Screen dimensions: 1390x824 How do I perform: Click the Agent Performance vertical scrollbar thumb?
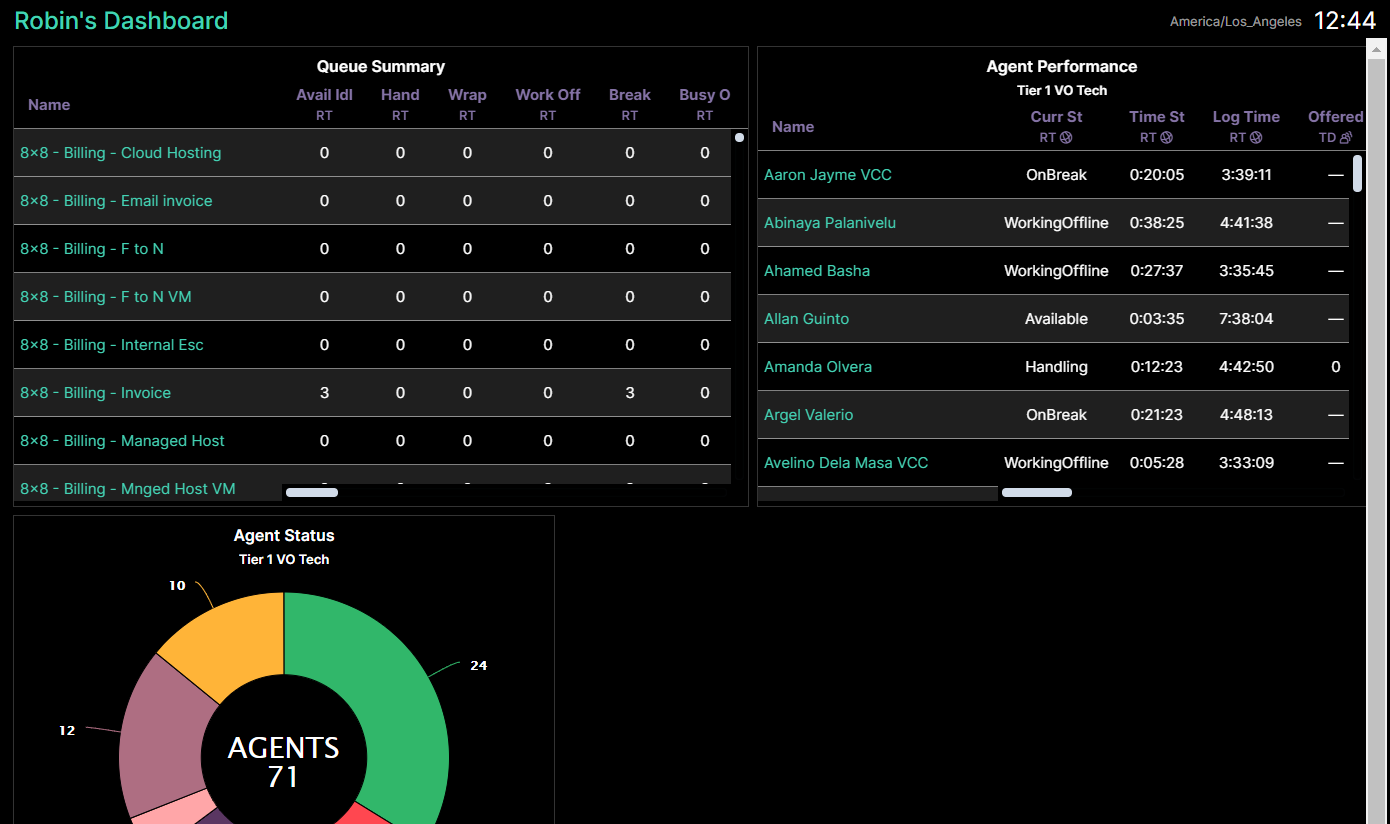[1357, 173]
